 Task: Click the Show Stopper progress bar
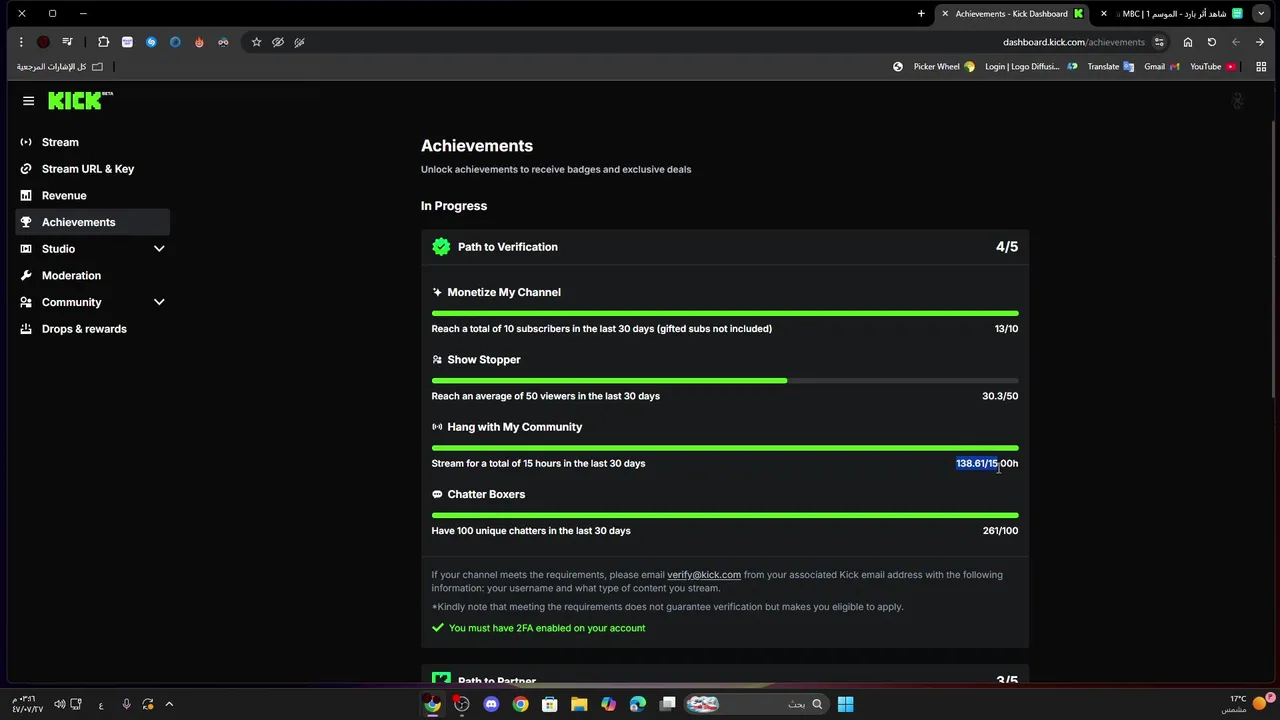(x=725, y=381)
